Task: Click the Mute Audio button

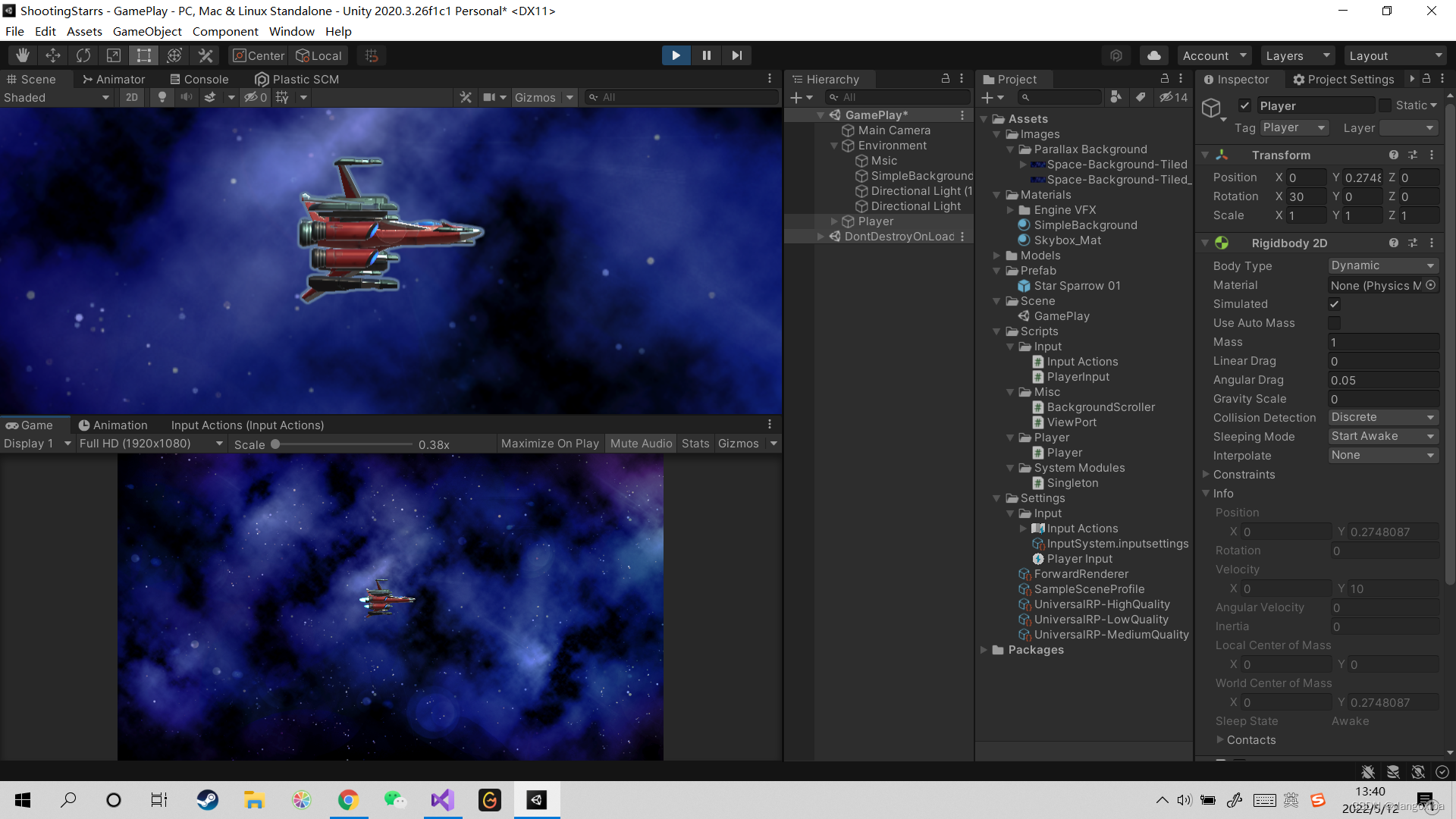Action: [641, 444]
